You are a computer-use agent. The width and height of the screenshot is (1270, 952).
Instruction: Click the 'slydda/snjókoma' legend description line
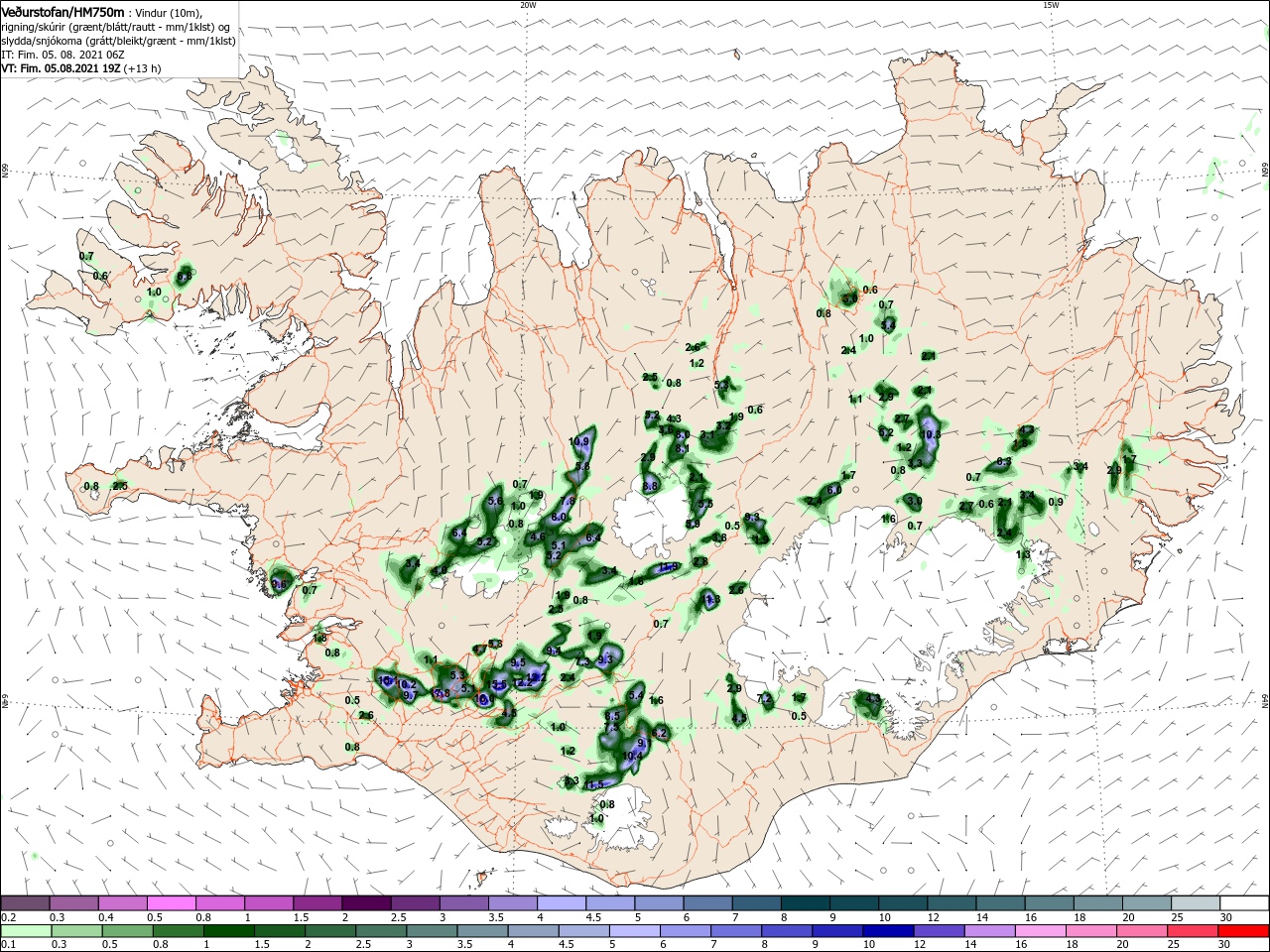point(117,41)
